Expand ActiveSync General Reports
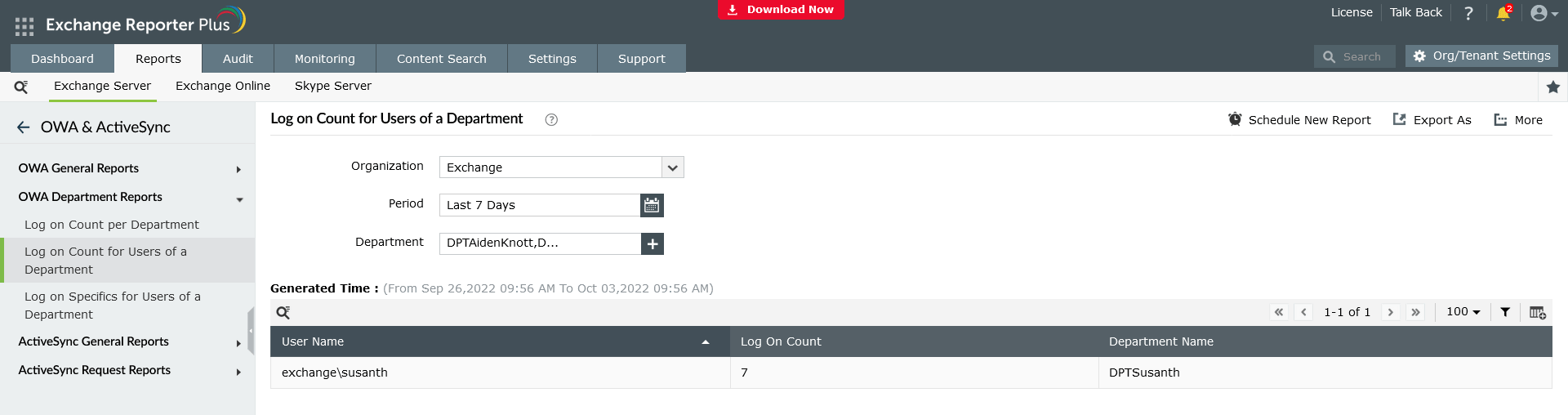The image size is (1568, 415). pyautogui.click(x=127, y=341)
